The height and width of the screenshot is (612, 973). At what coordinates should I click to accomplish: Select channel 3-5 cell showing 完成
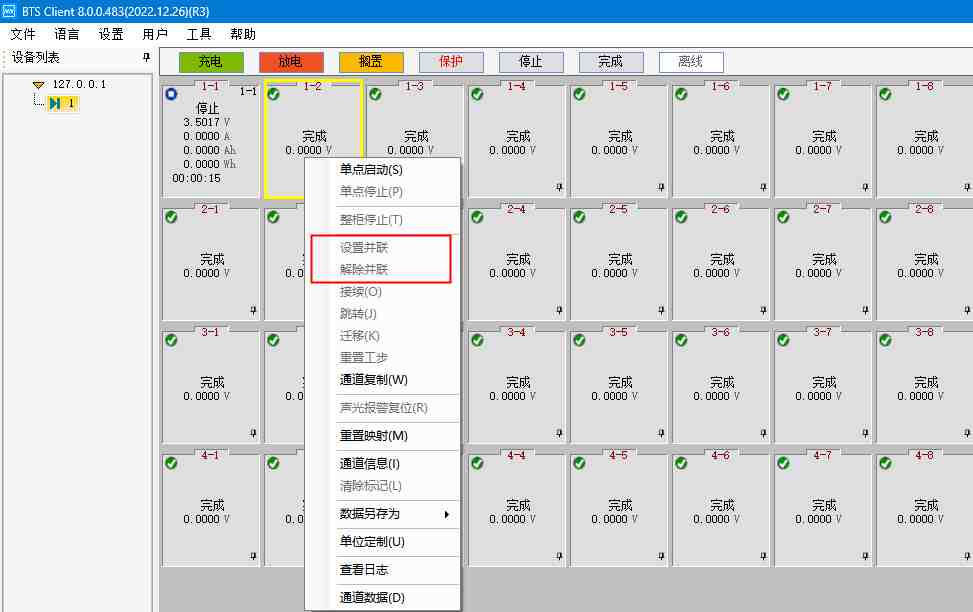coord(619,388)
